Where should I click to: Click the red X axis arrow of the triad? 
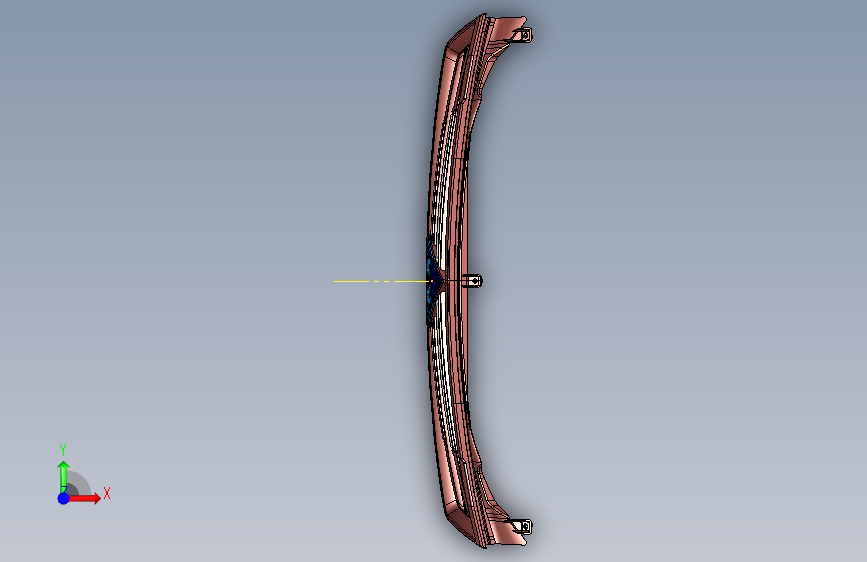click(x=85, y=498)
